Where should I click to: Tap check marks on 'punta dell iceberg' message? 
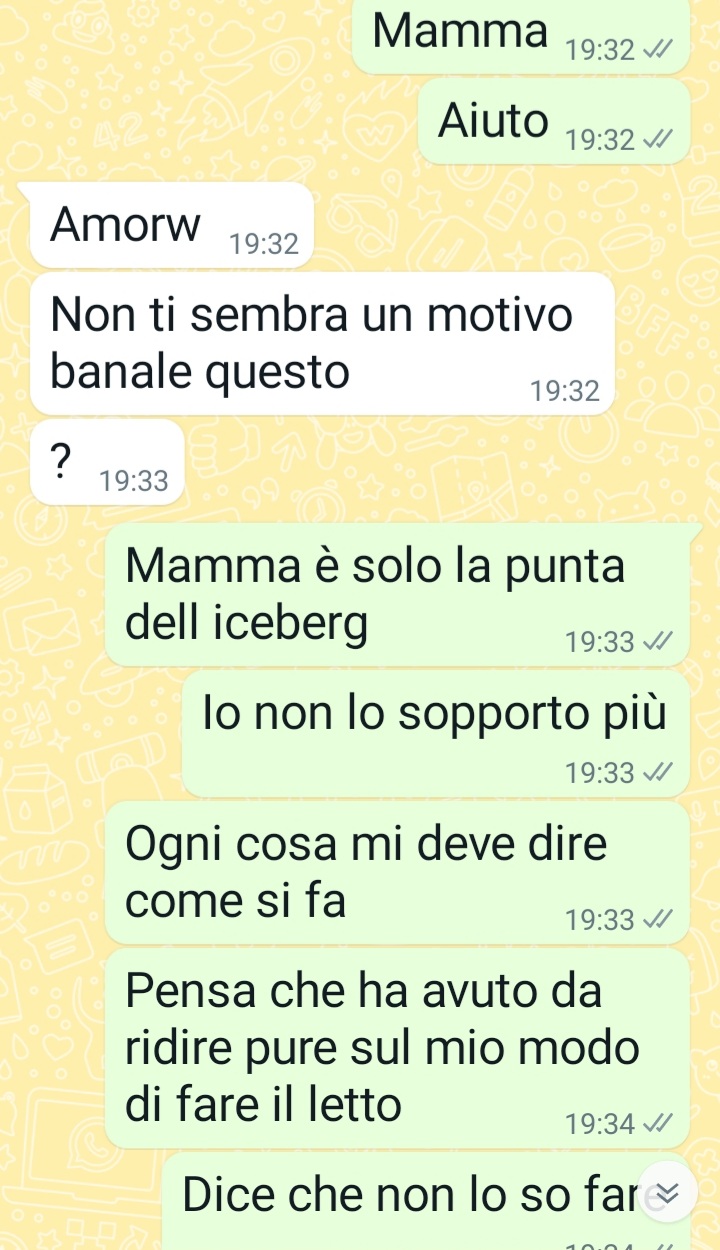pos(653,642)
